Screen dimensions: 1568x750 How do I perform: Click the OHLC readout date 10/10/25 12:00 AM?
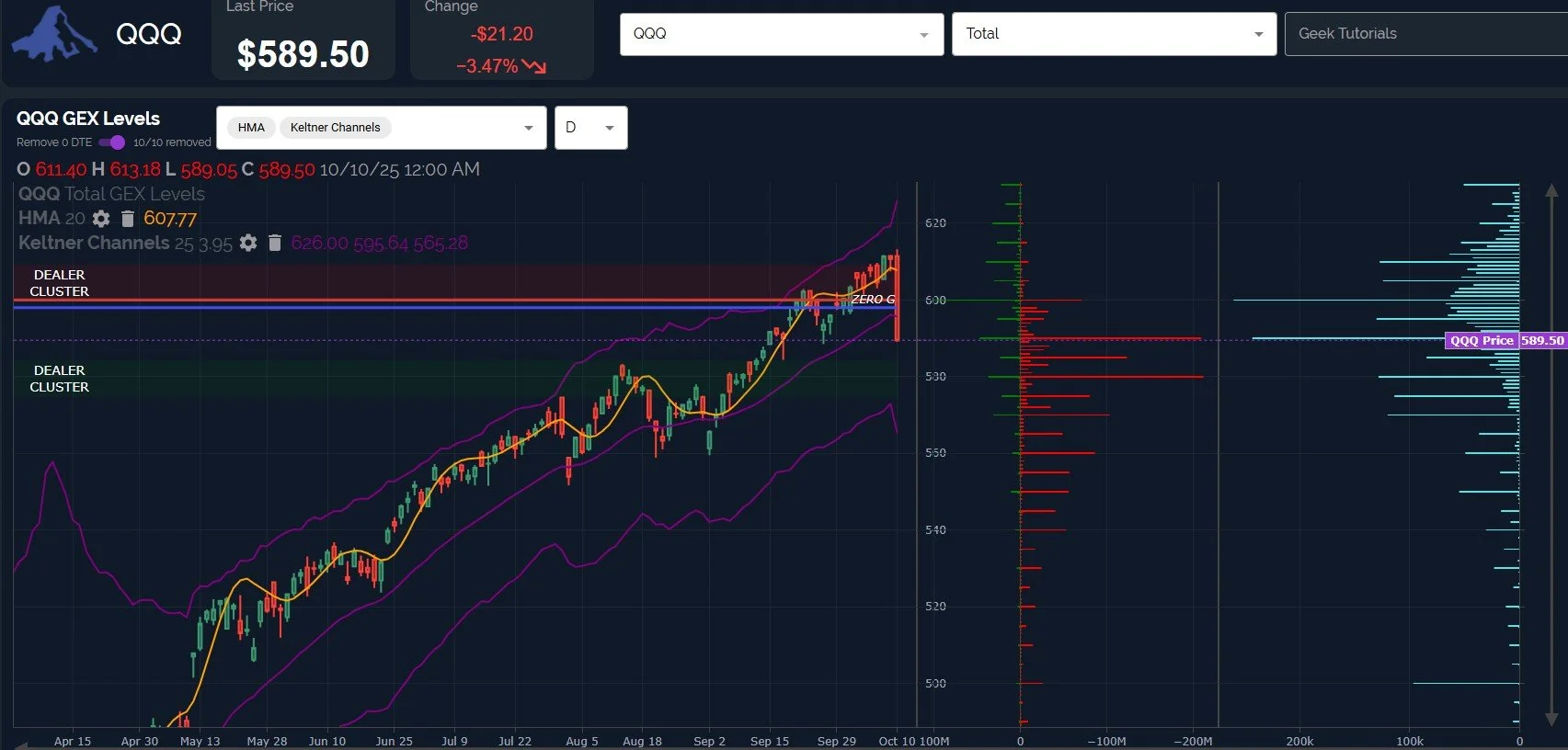pos(399,169)
